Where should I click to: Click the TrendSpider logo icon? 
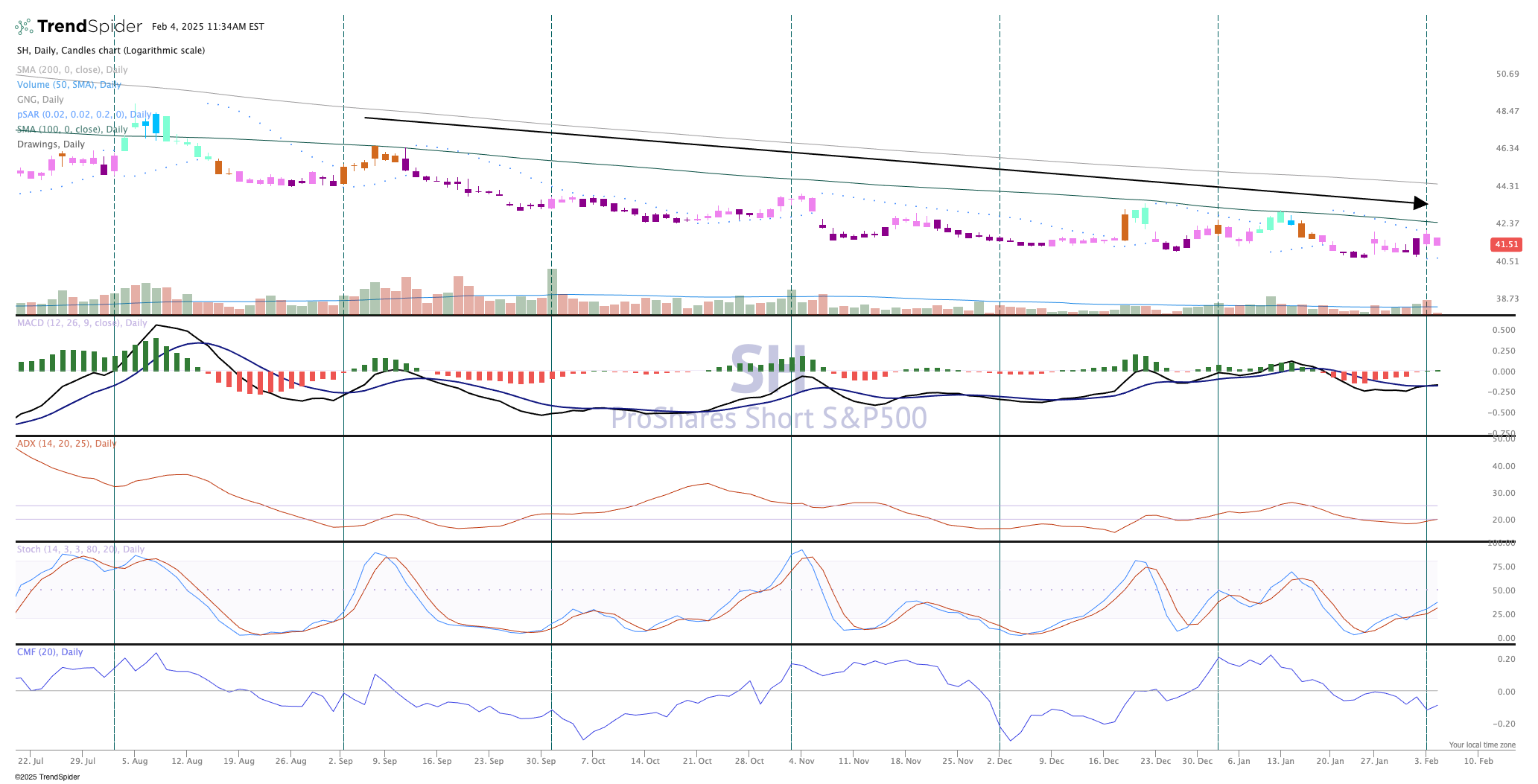click(x=24, y=27)
